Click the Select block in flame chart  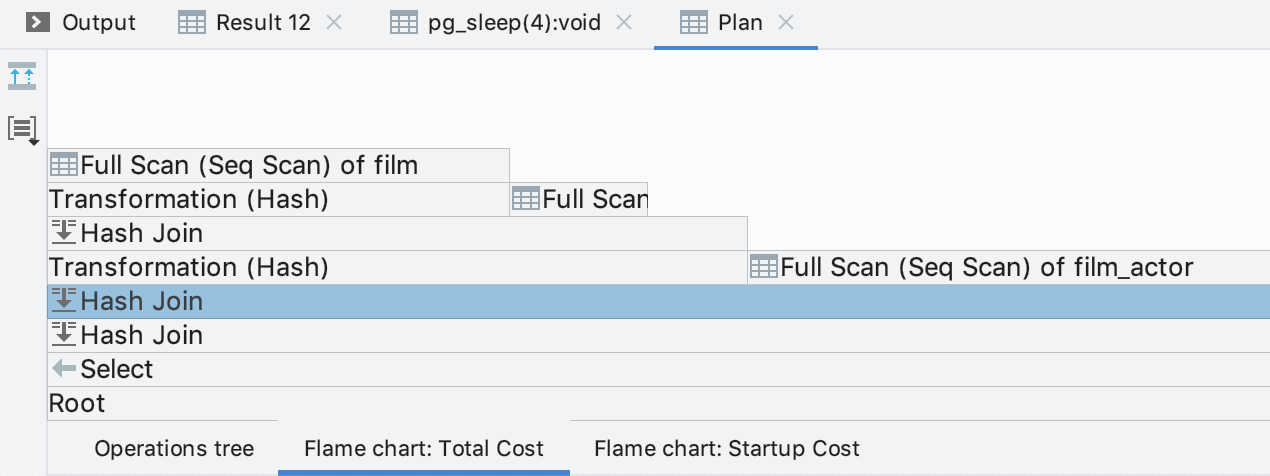(x=658, y=369)
